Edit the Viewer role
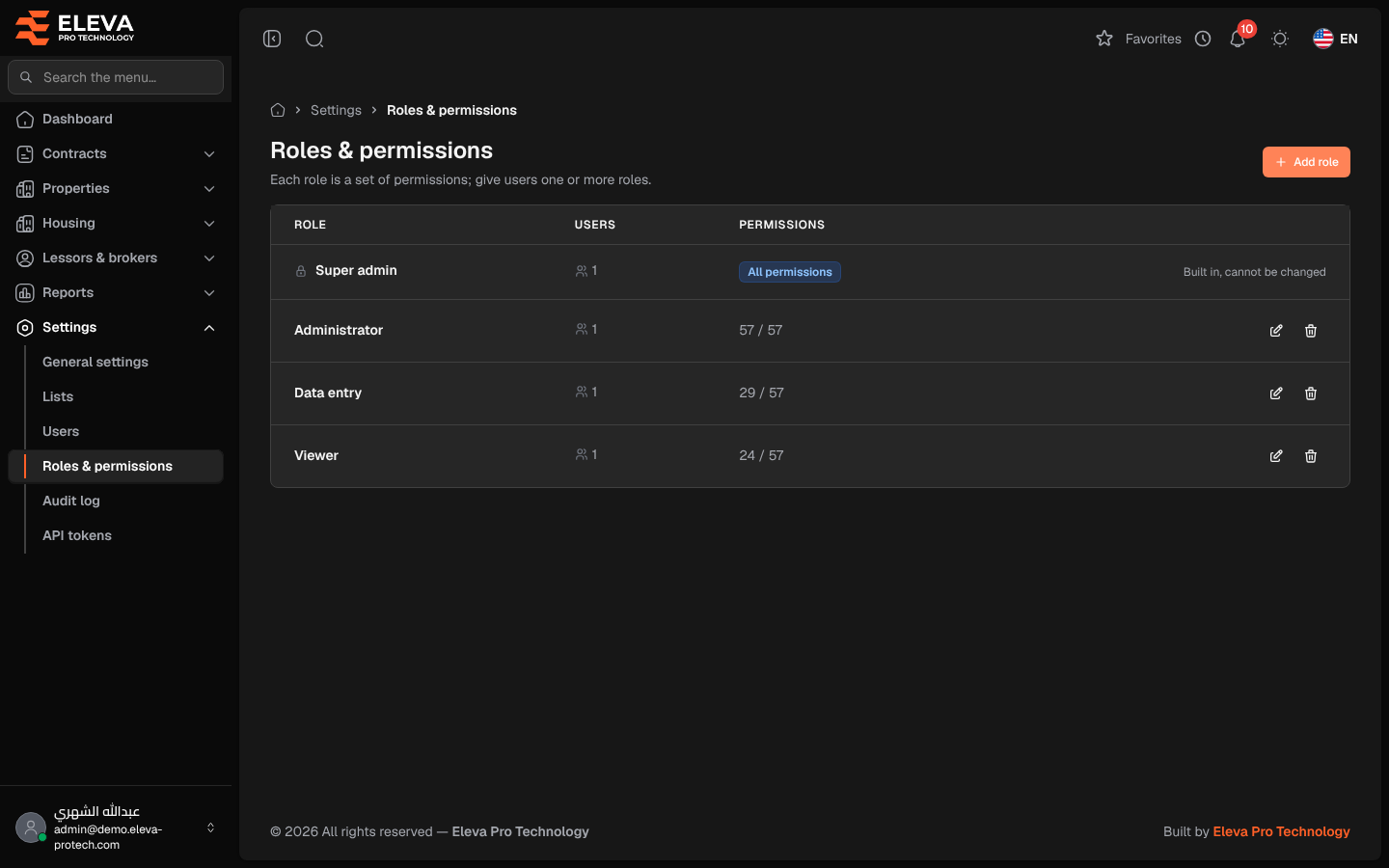 [1276, 456]
